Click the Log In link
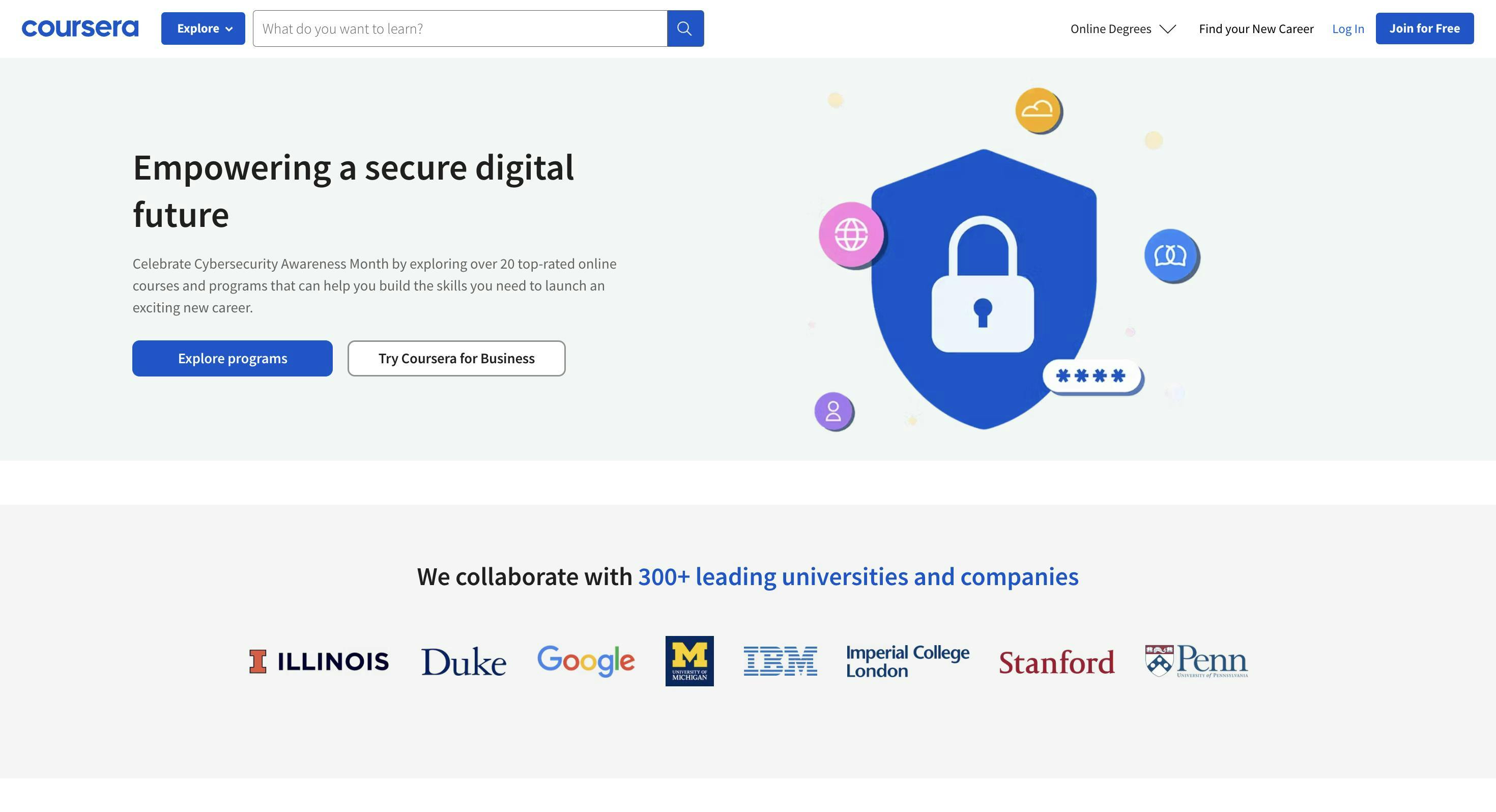Screen dimensions: 1496x812 (1348, 28)
